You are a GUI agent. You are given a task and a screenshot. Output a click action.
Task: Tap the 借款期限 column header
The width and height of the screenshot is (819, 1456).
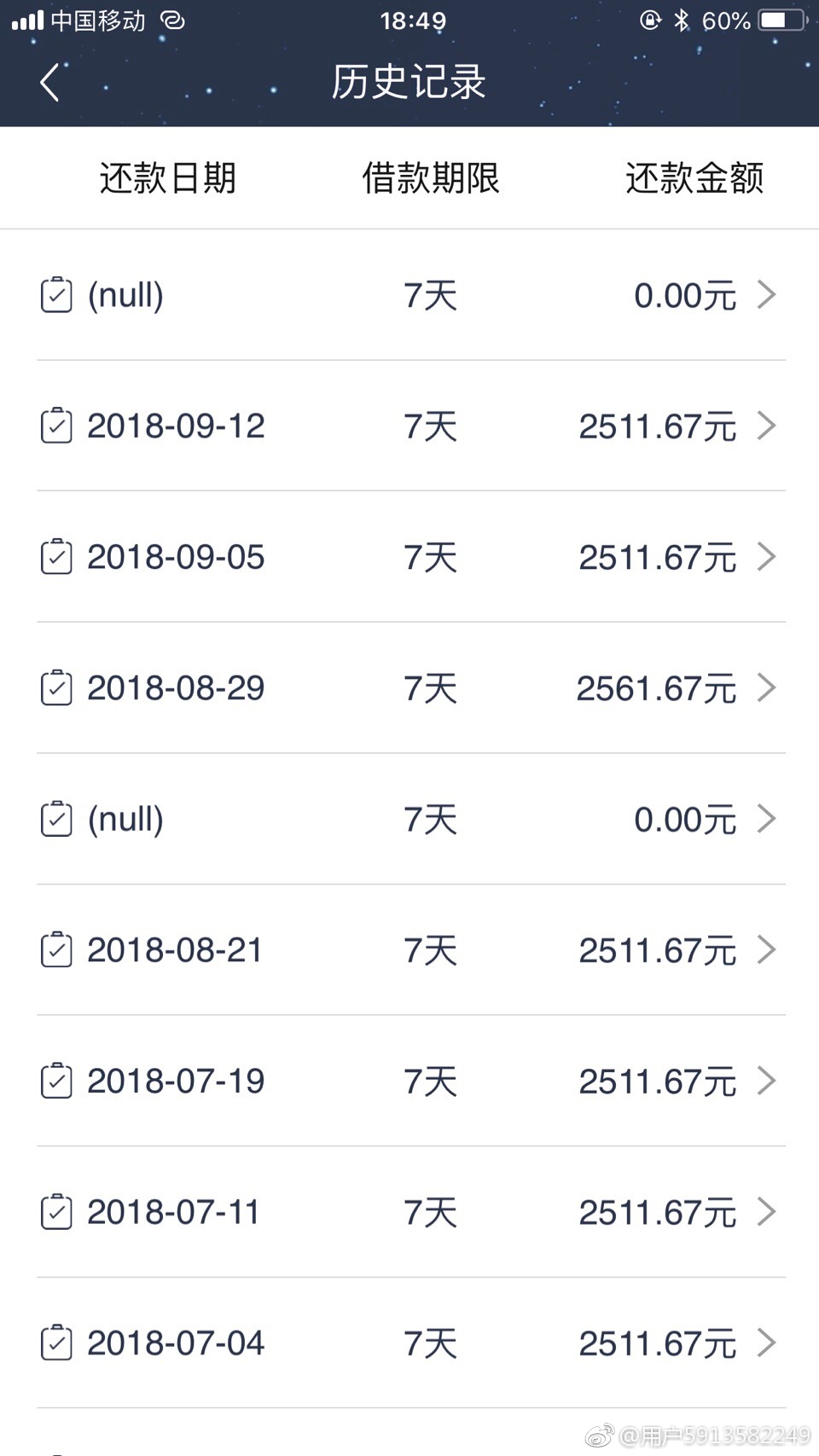pyautogui.click(x=431, y=178)
